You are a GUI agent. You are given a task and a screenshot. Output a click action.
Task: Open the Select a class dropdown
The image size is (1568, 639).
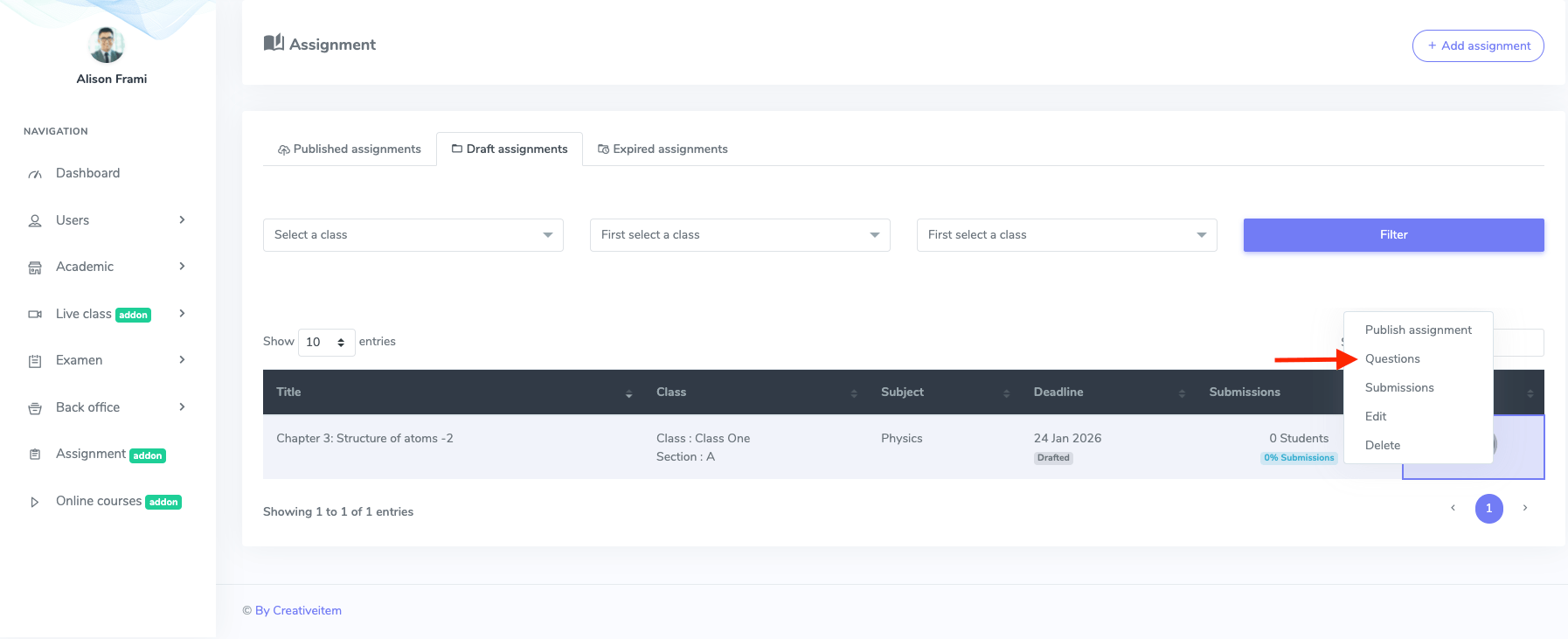coord(413,235)
